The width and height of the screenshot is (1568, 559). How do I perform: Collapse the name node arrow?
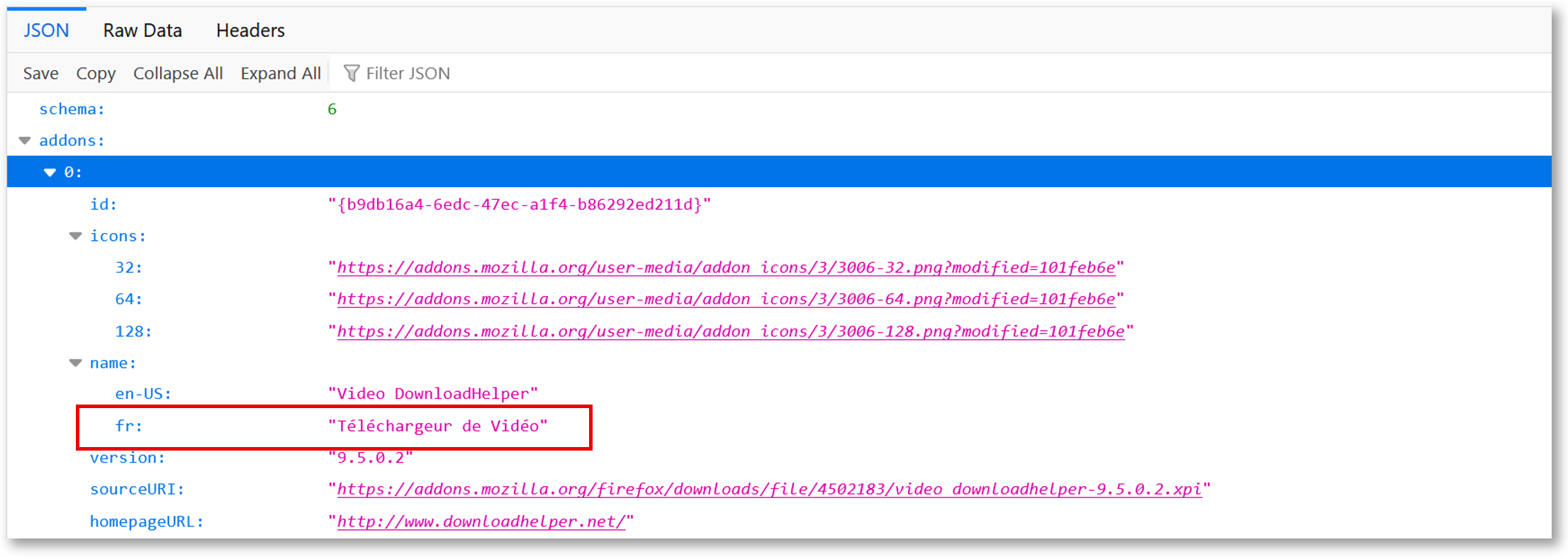[x=76, y=363]
